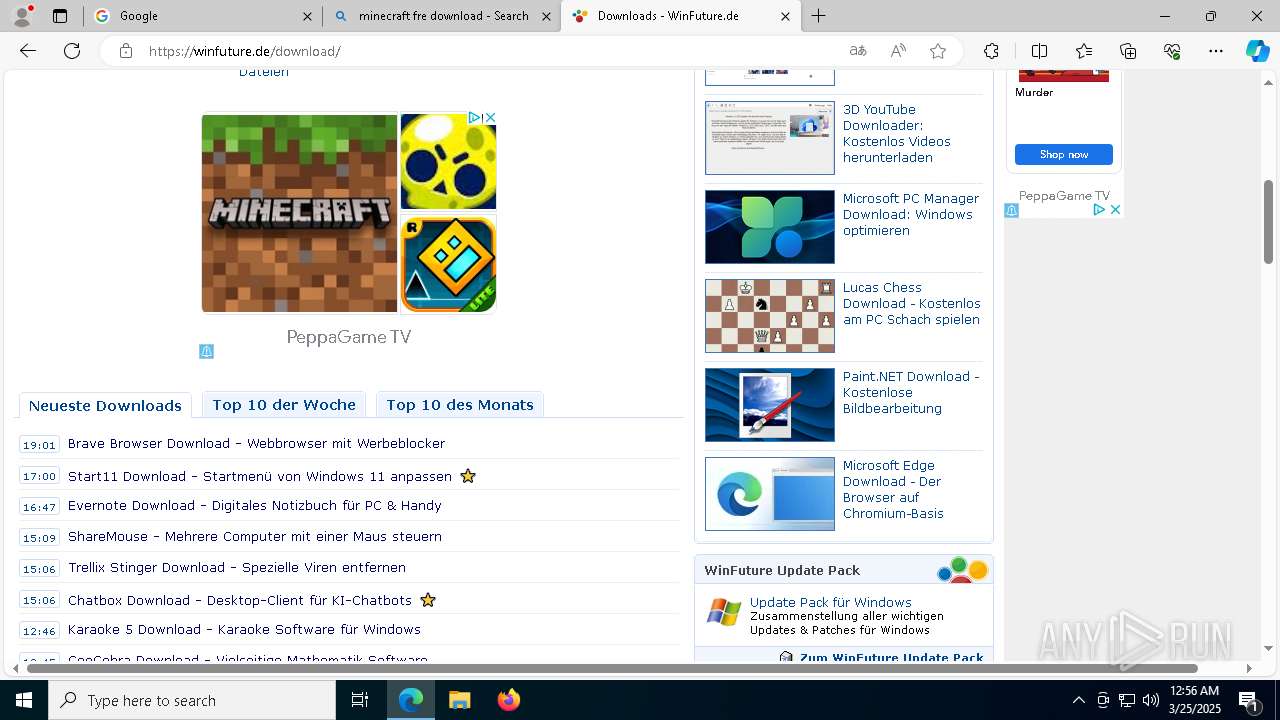
Task: Open Karaoke 5 Download link
Action: tap(244, 629)
